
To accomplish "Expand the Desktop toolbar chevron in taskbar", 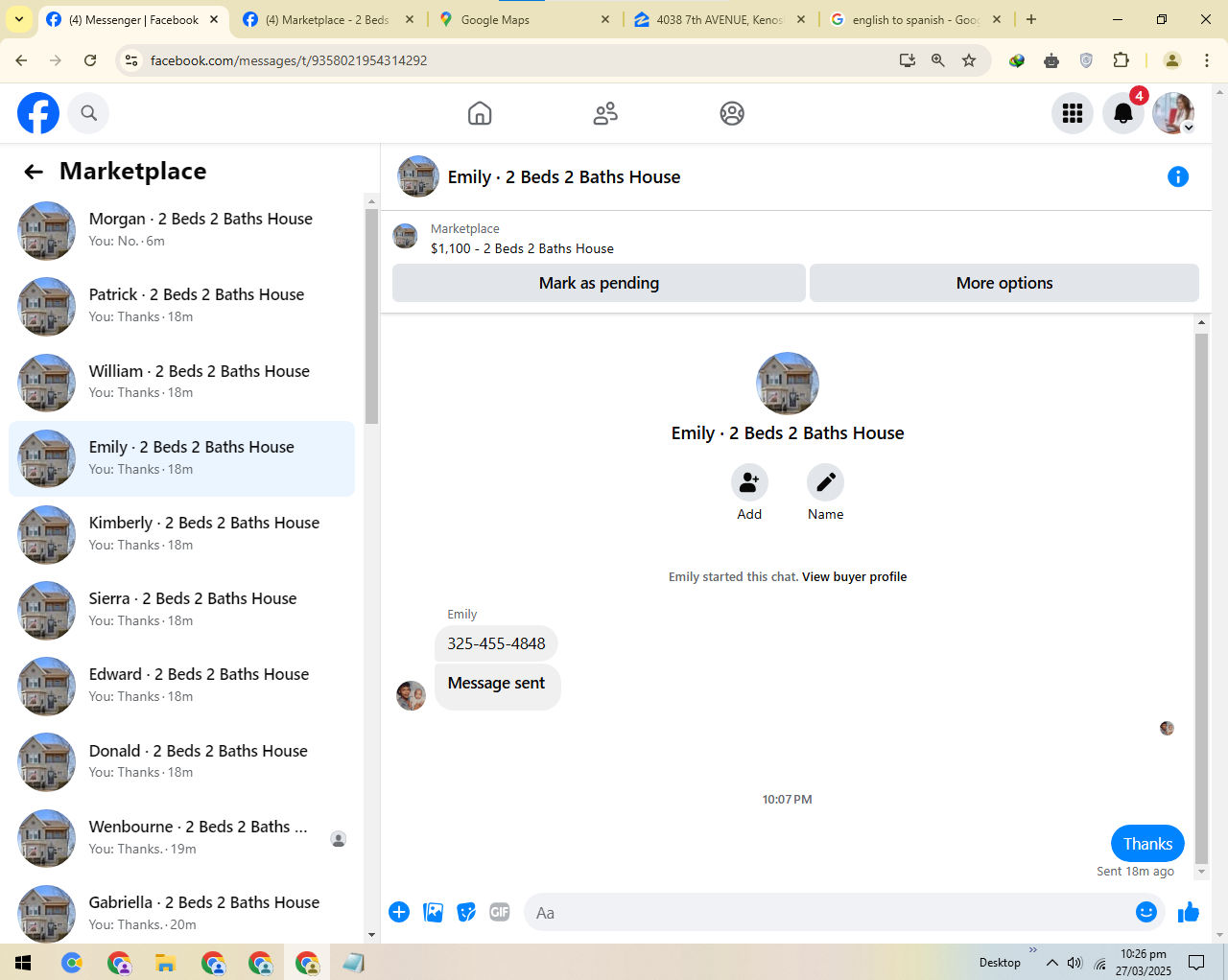I will 1033,950.
